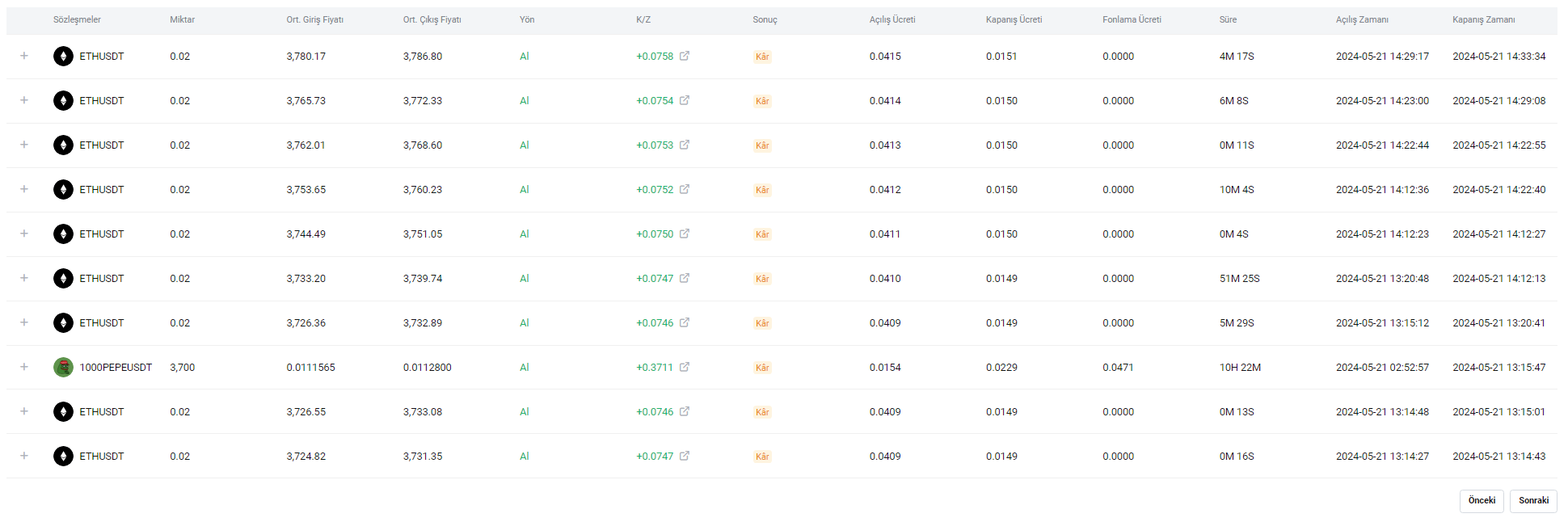Screen dimensions: 1568x522
Task: Open share icon next to +0.0758 profit
Action: 685,56
